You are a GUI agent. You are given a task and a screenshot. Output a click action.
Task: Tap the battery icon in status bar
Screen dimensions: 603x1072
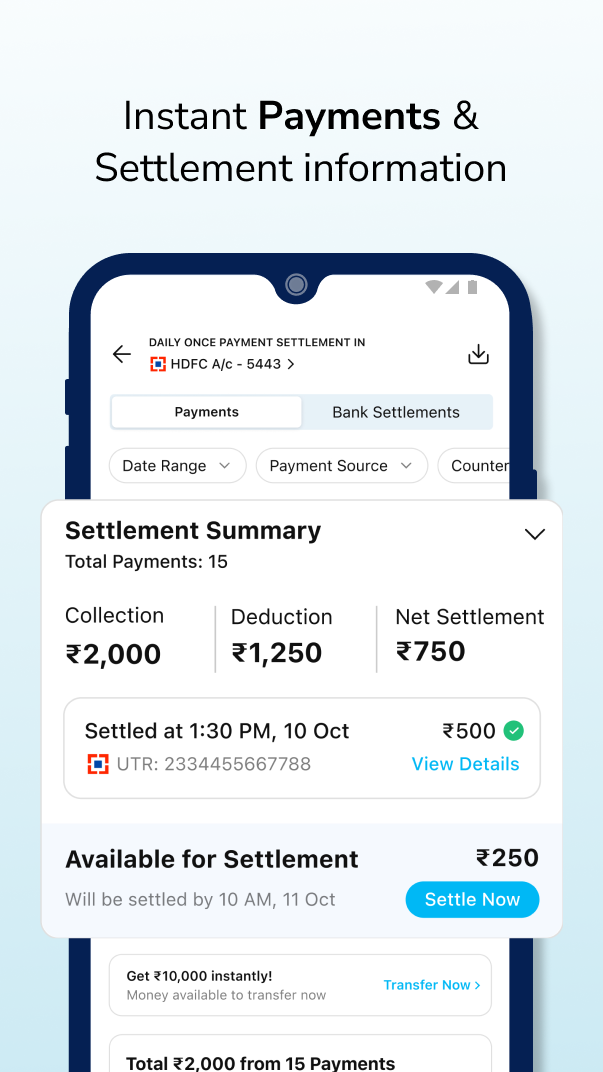(x=471, y=285)
